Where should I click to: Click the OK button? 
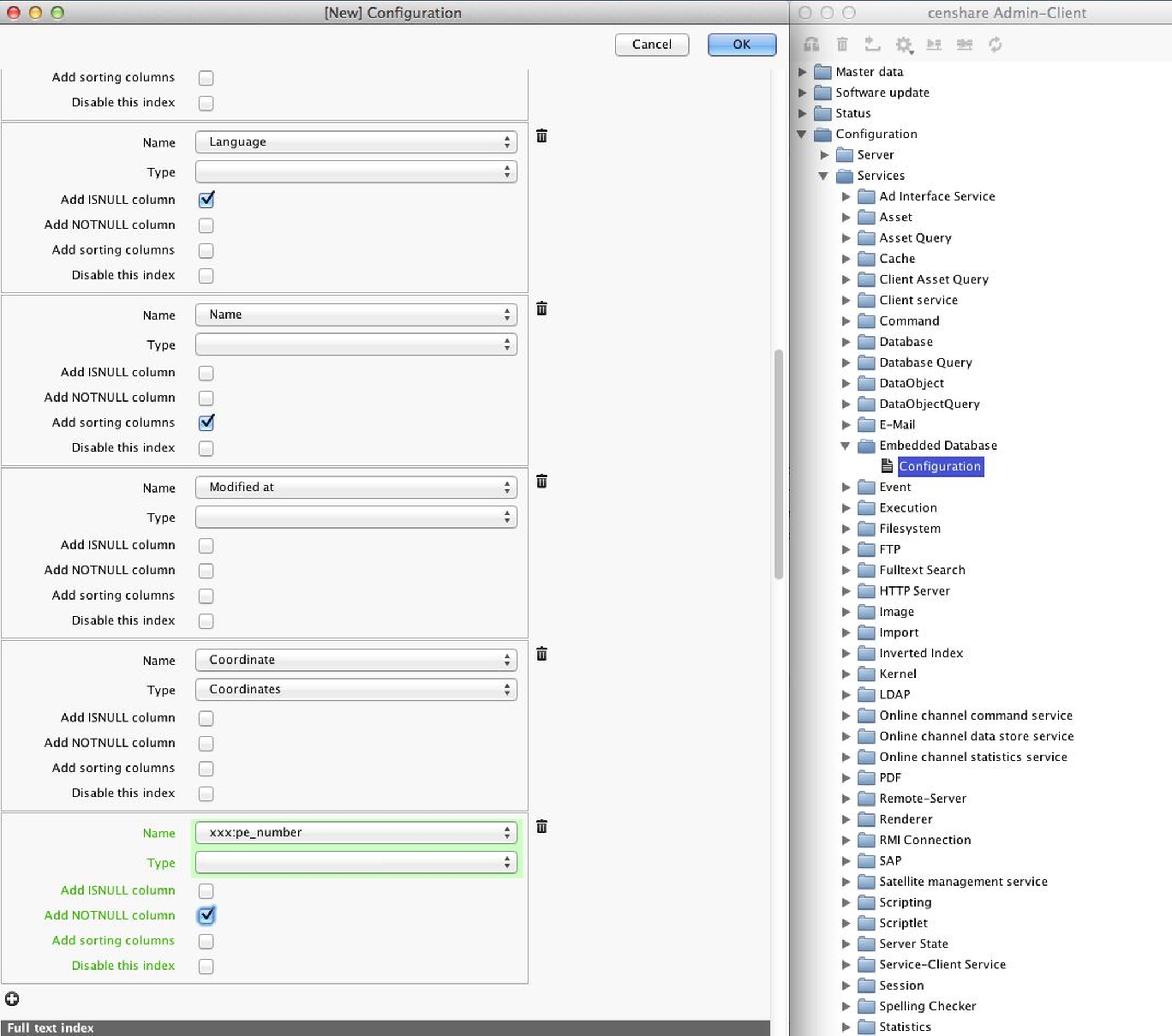click(x=741, y=44)
